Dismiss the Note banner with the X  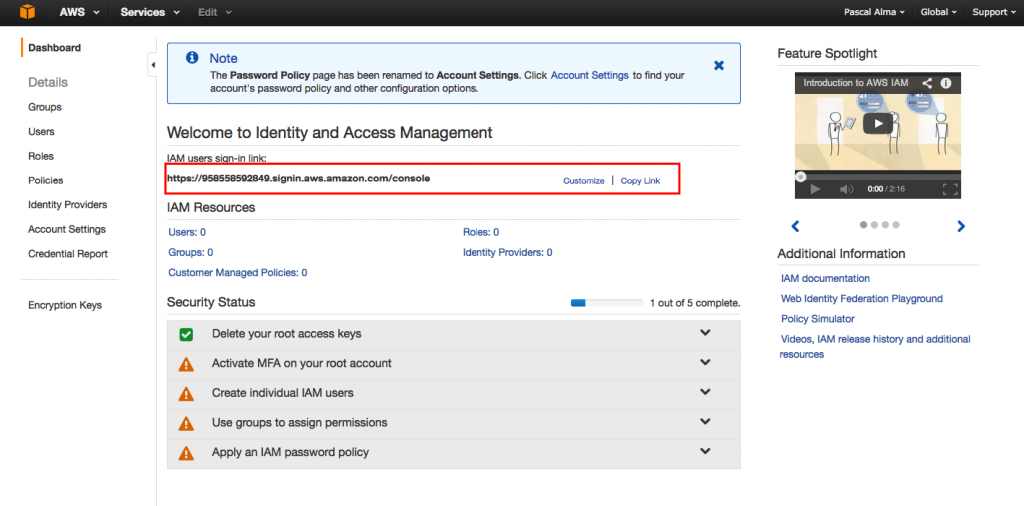pyautogui.click(x=719, y=65)
